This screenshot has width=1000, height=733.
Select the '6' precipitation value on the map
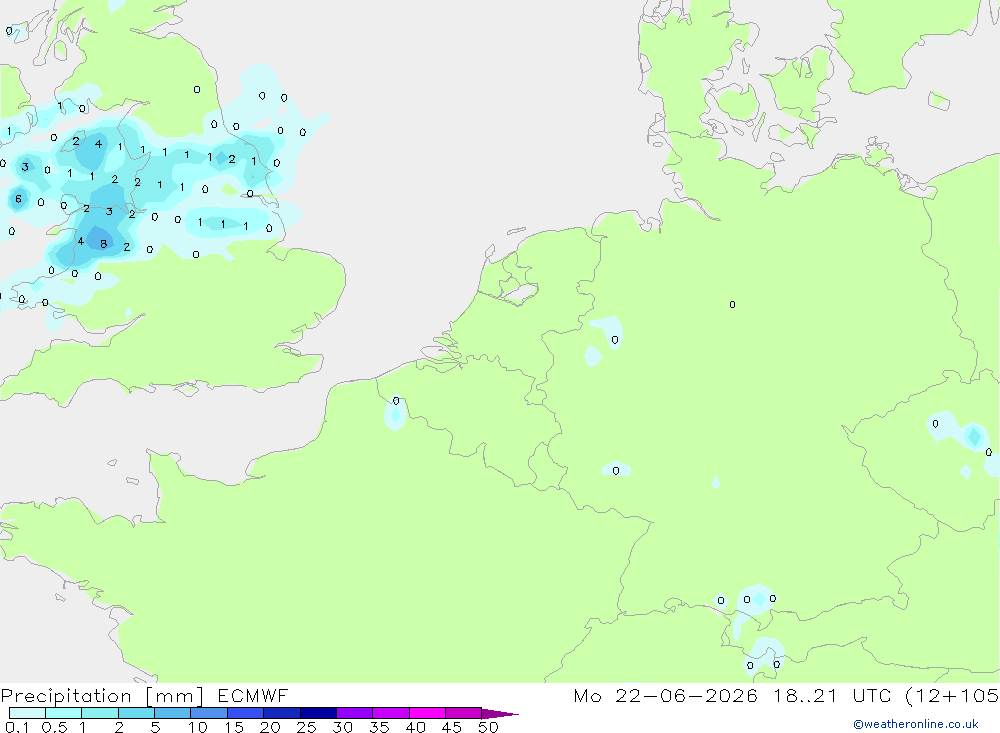click(18, 199)
